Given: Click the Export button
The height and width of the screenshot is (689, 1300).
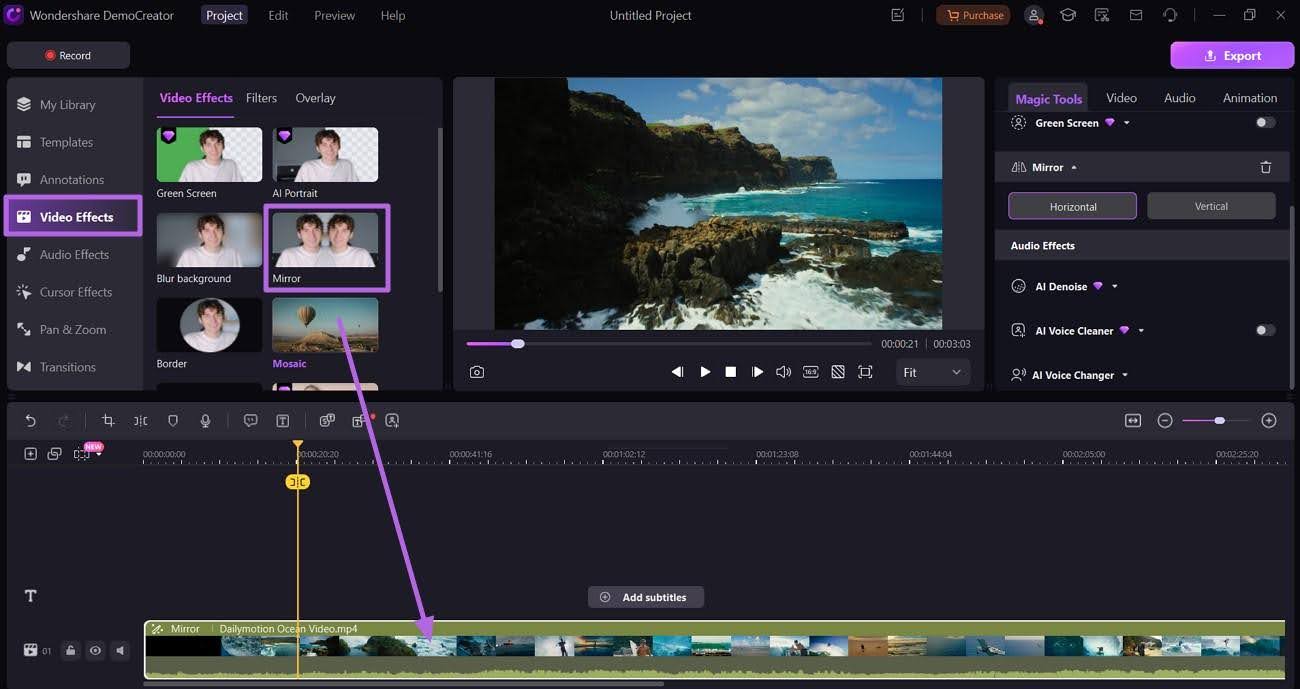Looking at the screenshot, I should (x=1232, y=55).
